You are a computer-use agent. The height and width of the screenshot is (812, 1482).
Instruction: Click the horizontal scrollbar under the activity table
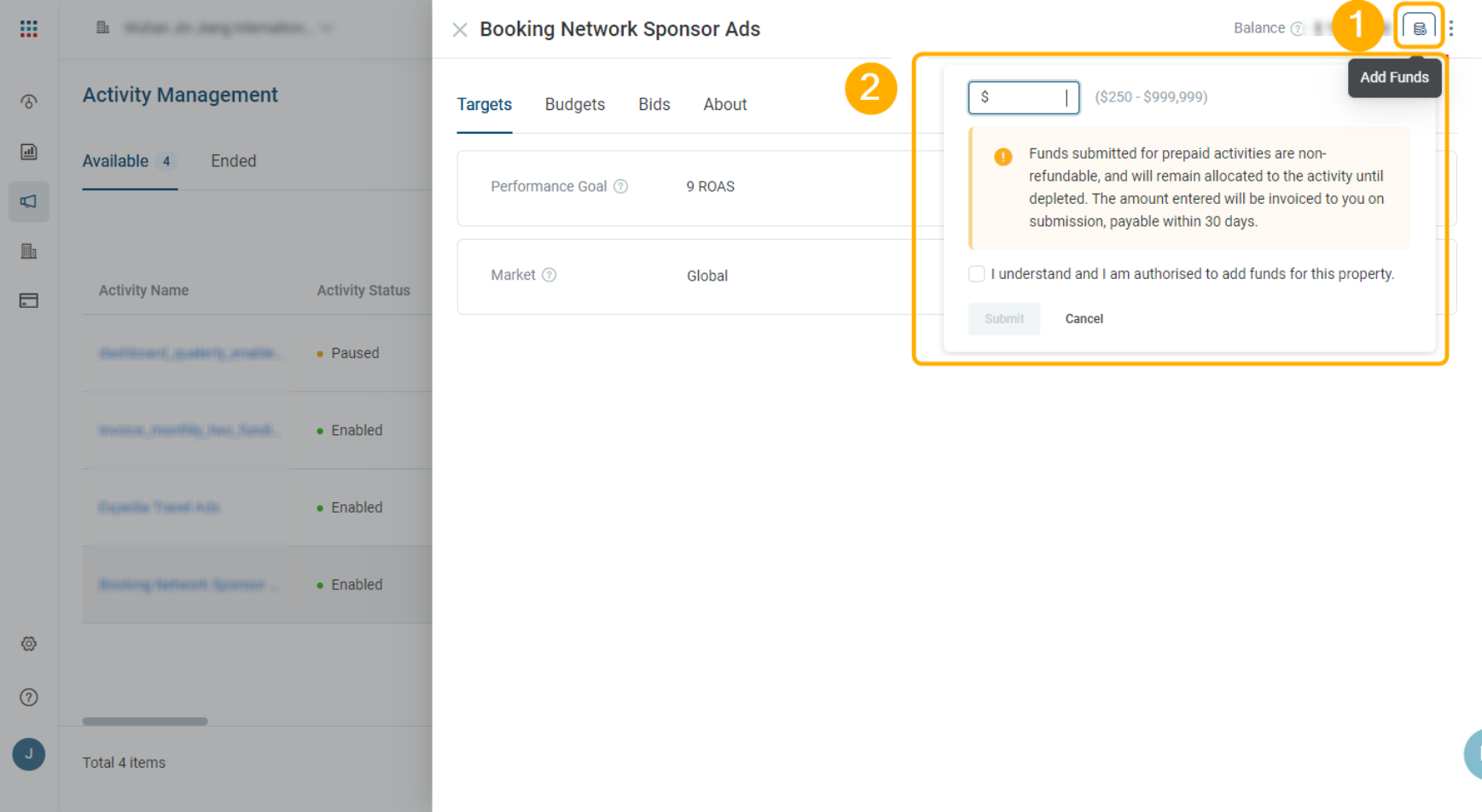click(x=145, y=722)
